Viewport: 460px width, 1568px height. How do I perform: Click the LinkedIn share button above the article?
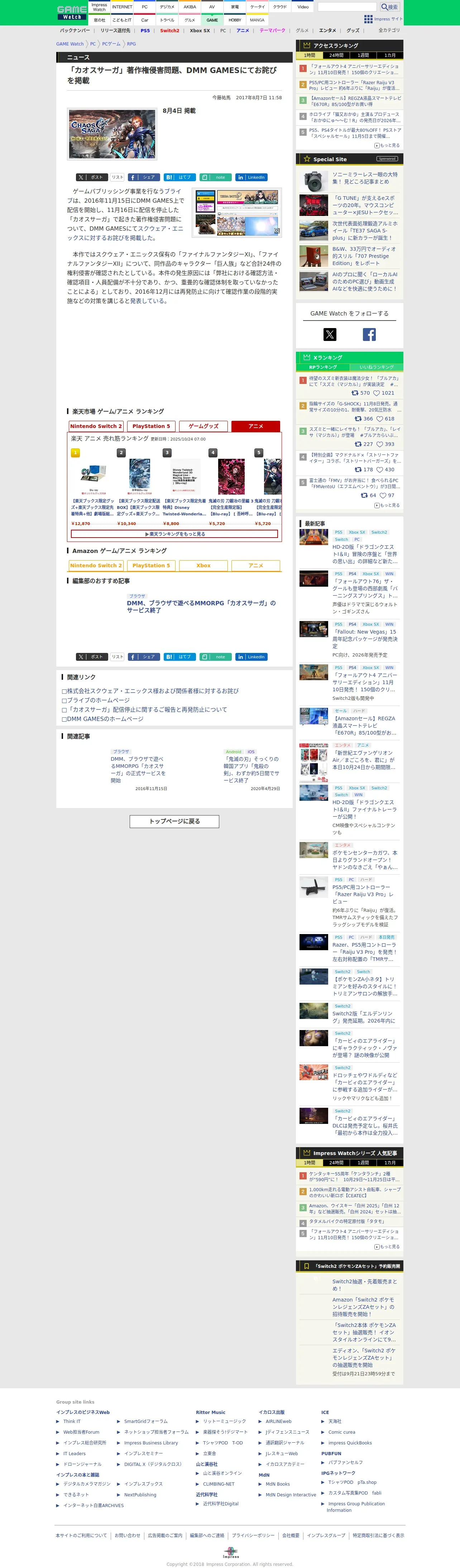[251, 177]
